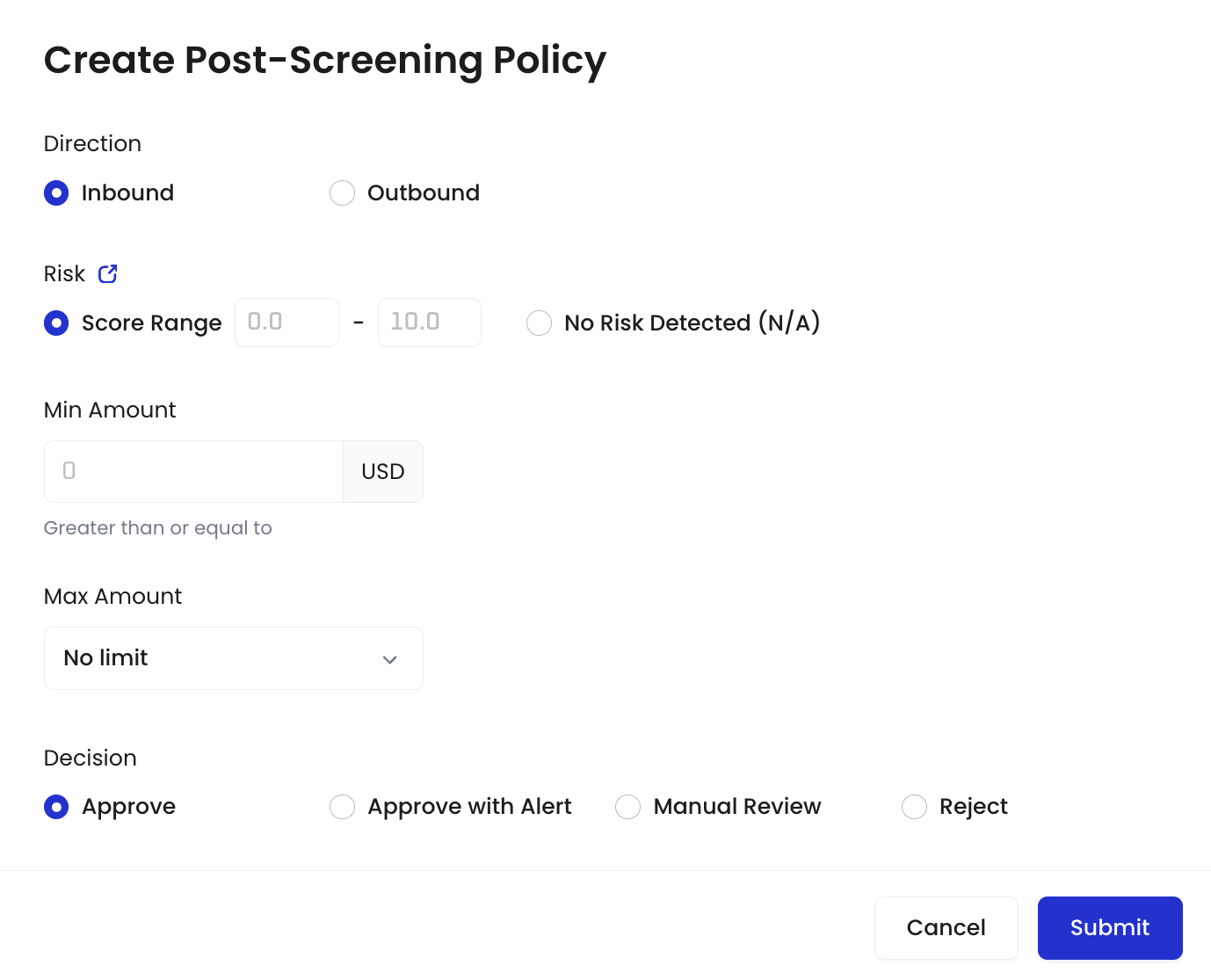Click the Inbound label text
1211x980 pixels.
tap(127, 193)
